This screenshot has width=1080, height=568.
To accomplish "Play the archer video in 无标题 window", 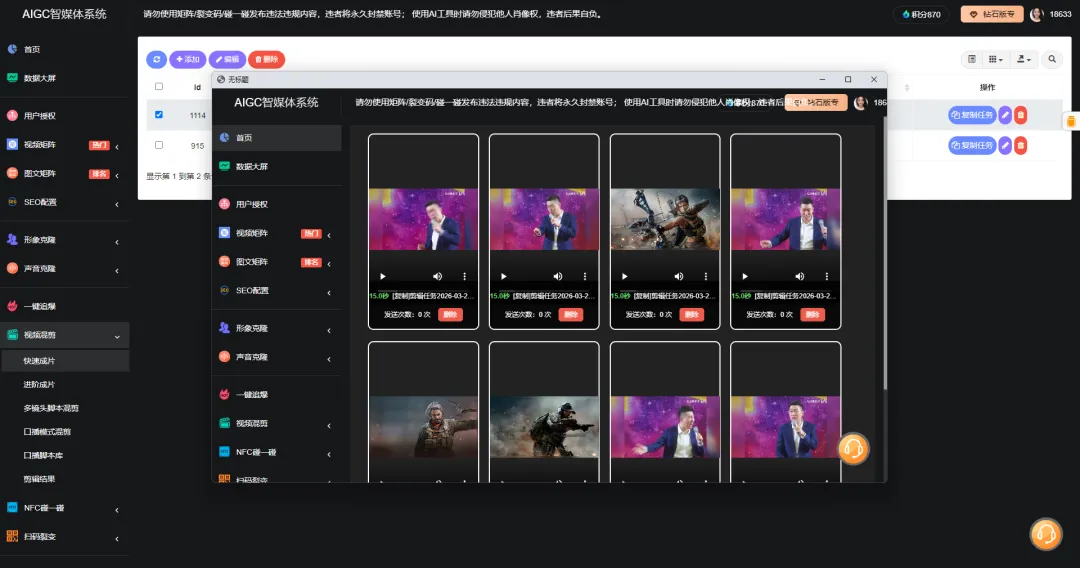I will [625, 276].
